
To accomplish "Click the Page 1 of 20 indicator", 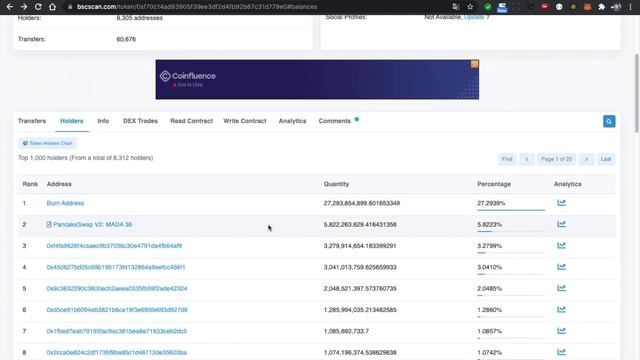I will click(557, 159).
